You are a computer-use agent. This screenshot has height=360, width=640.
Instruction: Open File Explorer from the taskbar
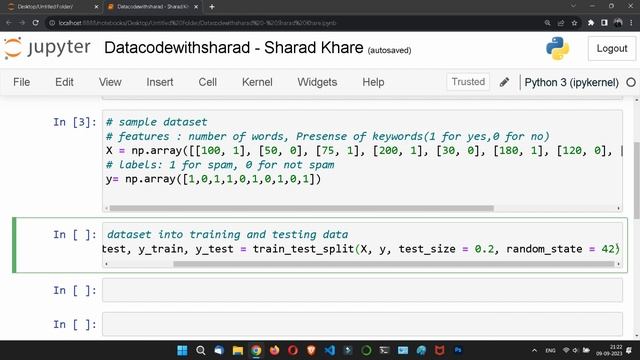238,350
